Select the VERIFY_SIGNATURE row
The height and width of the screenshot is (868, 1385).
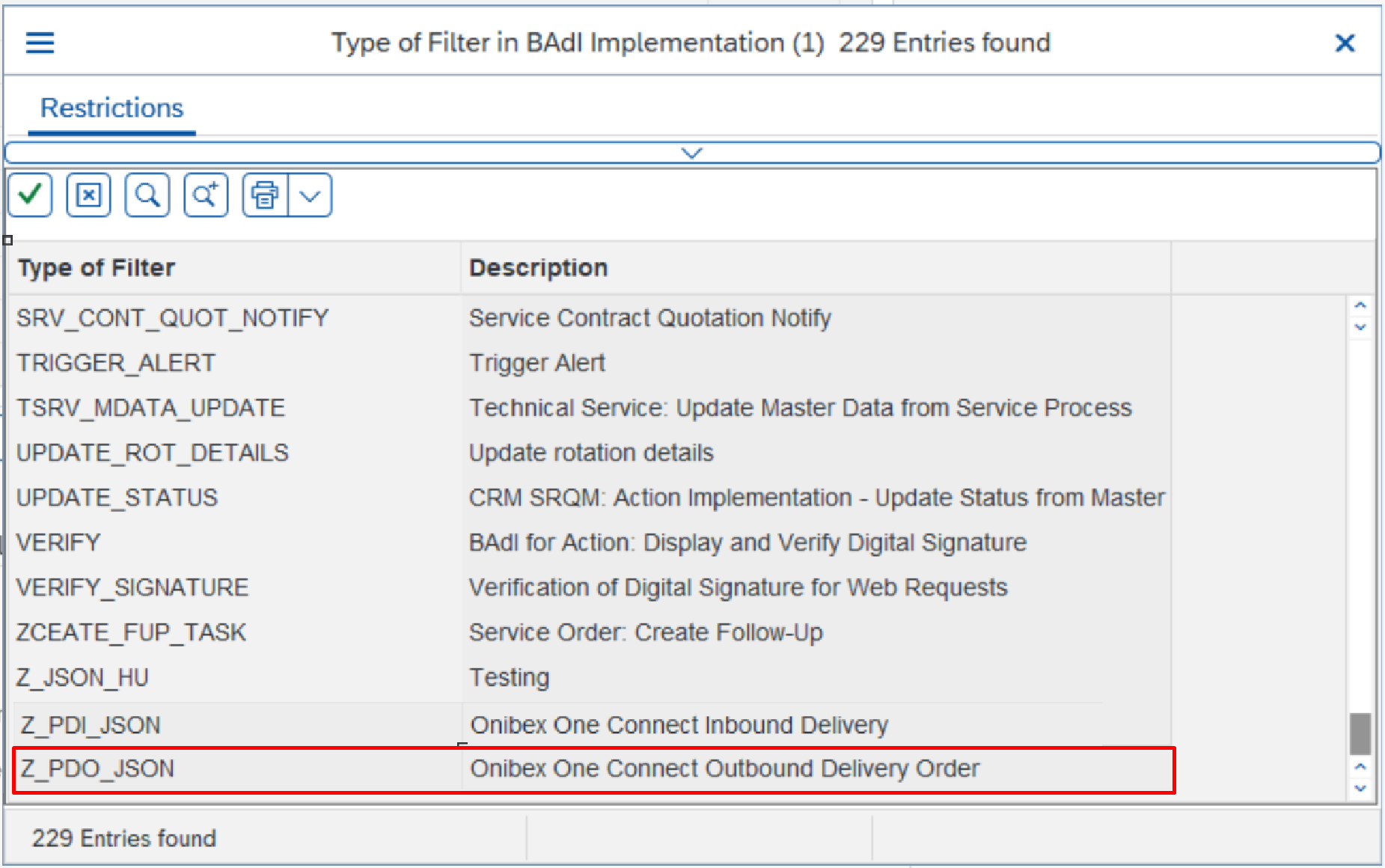pyautogui.click(x=132, y=587)
